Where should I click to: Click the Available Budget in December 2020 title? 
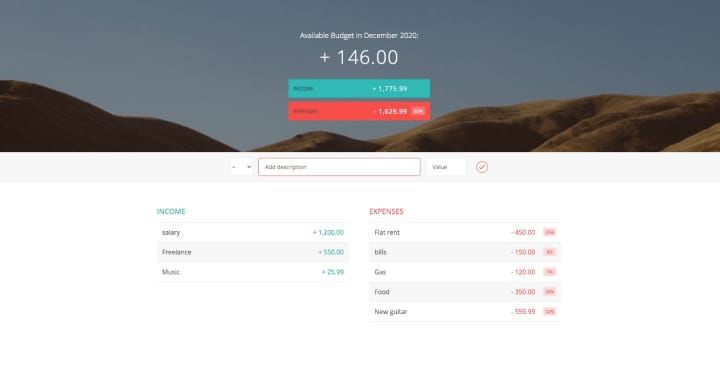(x=359, y=35)
